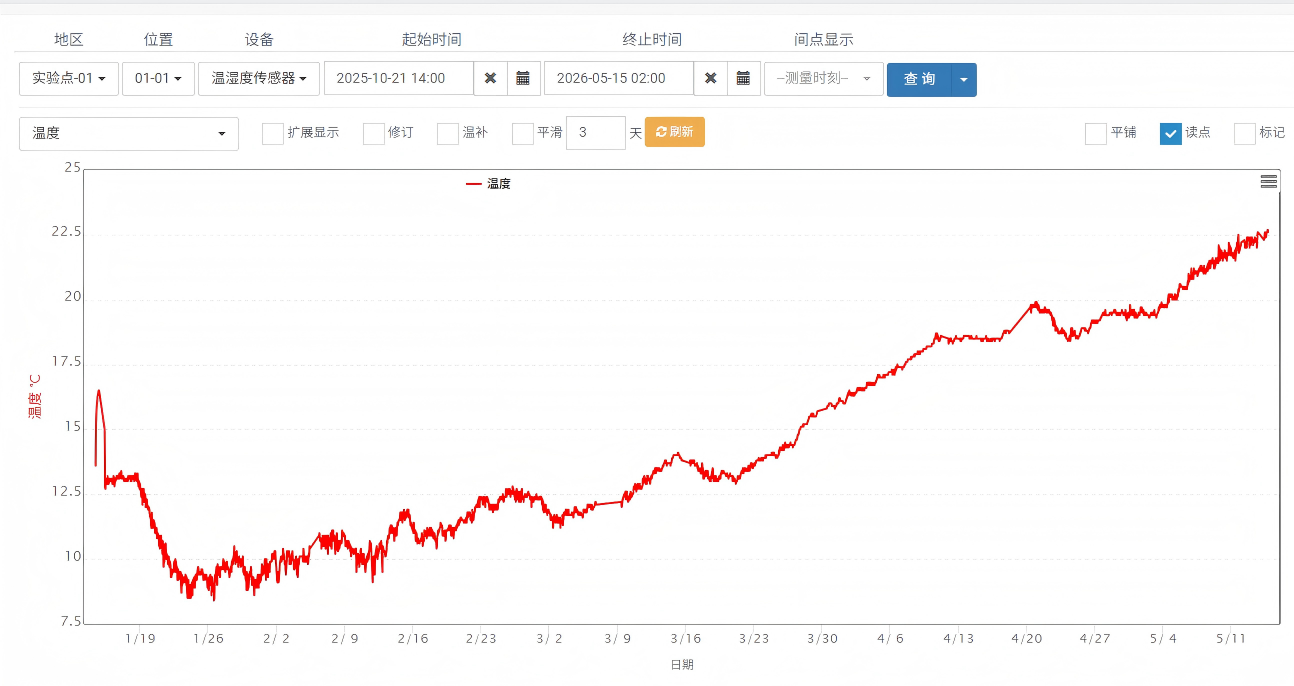Open the 01-01 position dropdown

(x=158, y=79)
